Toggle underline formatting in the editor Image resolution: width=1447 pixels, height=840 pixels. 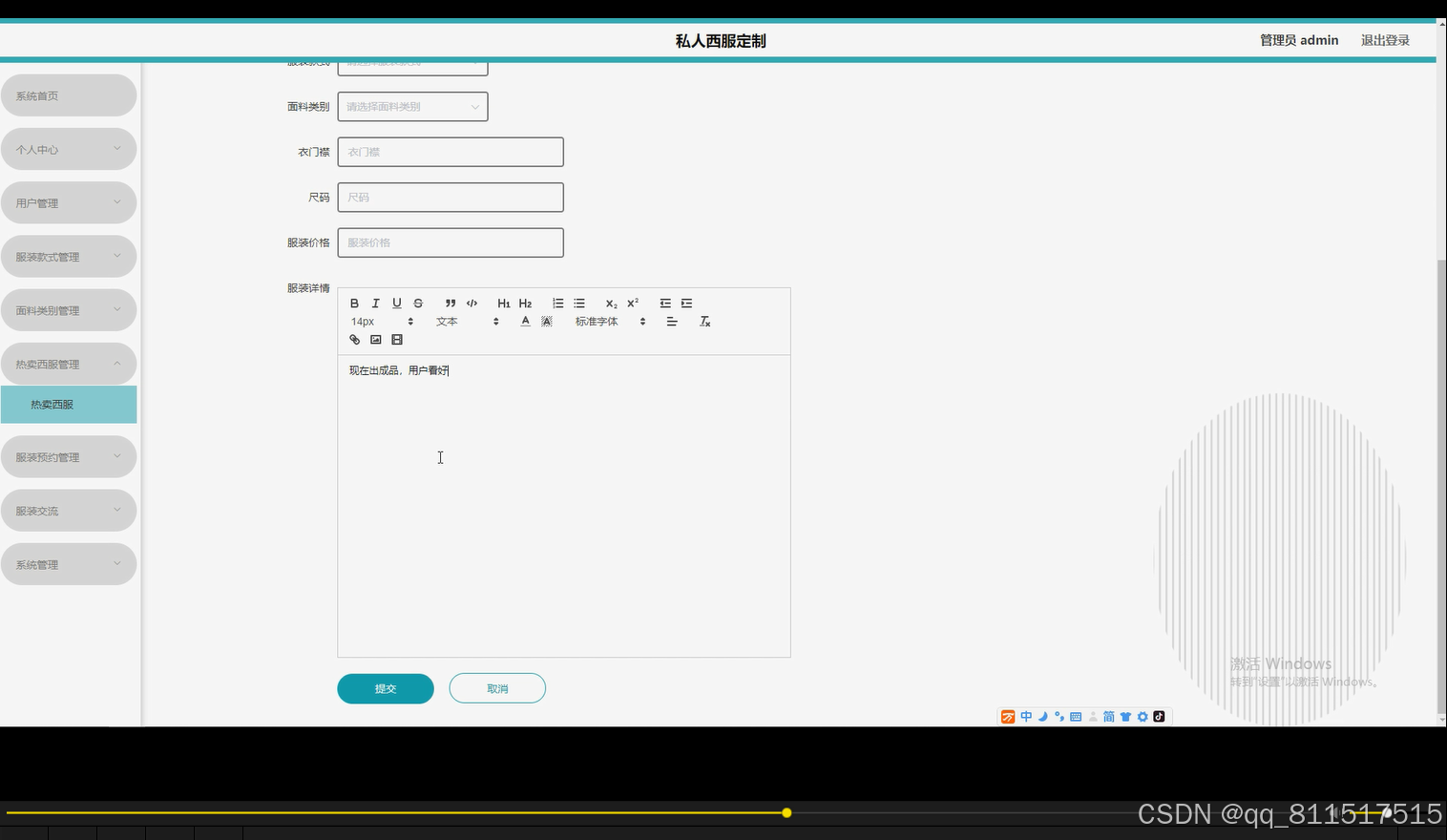[397, 304]
